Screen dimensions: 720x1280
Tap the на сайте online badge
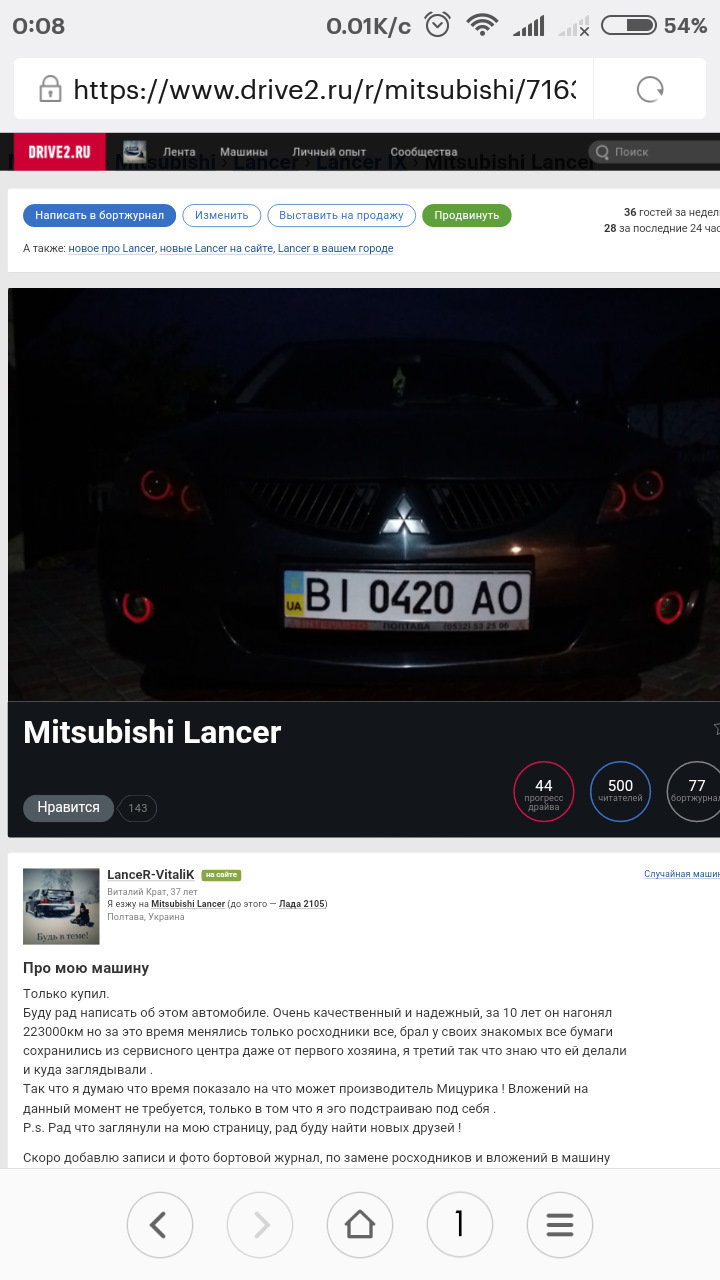221,875
